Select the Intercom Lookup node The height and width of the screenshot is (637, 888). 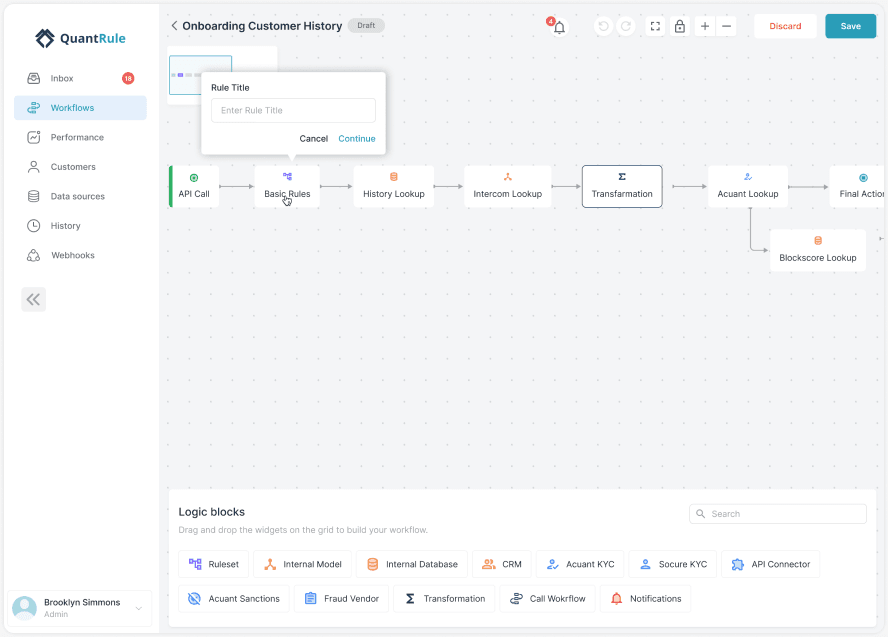click(x=507, y=186)
